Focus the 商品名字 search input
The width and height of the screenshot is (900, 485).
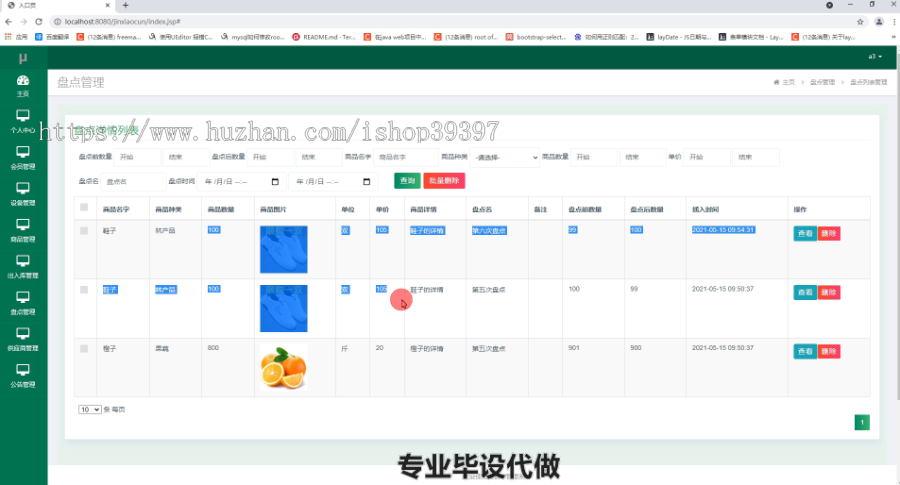[x=405, y=157]
